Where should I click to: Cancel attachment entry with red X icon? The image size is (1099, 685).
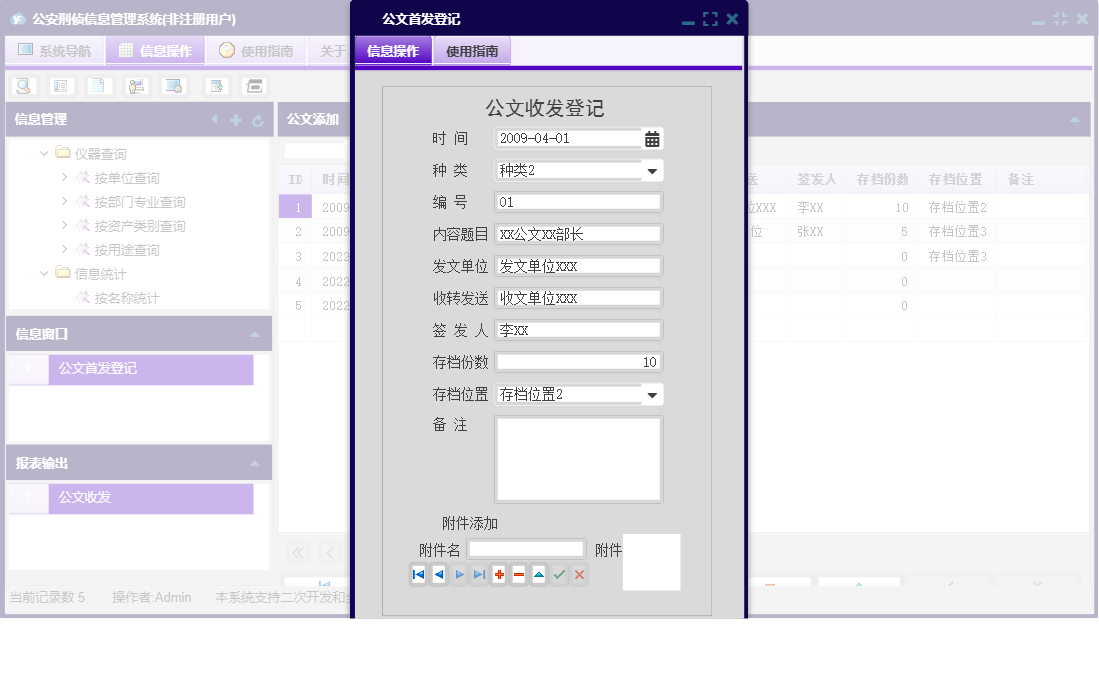pos(579,574)
